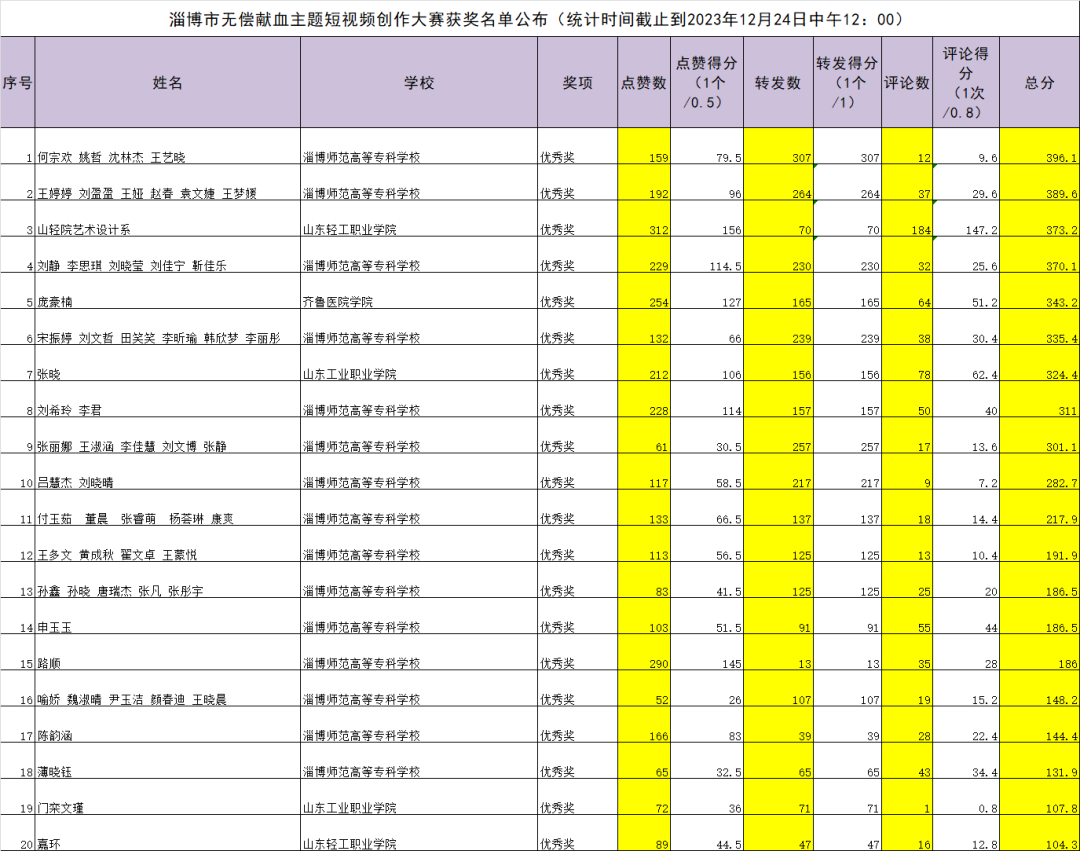Screen dimensions: 1080x851
Task: Click comment score 147.2
Action: (966, 219)
